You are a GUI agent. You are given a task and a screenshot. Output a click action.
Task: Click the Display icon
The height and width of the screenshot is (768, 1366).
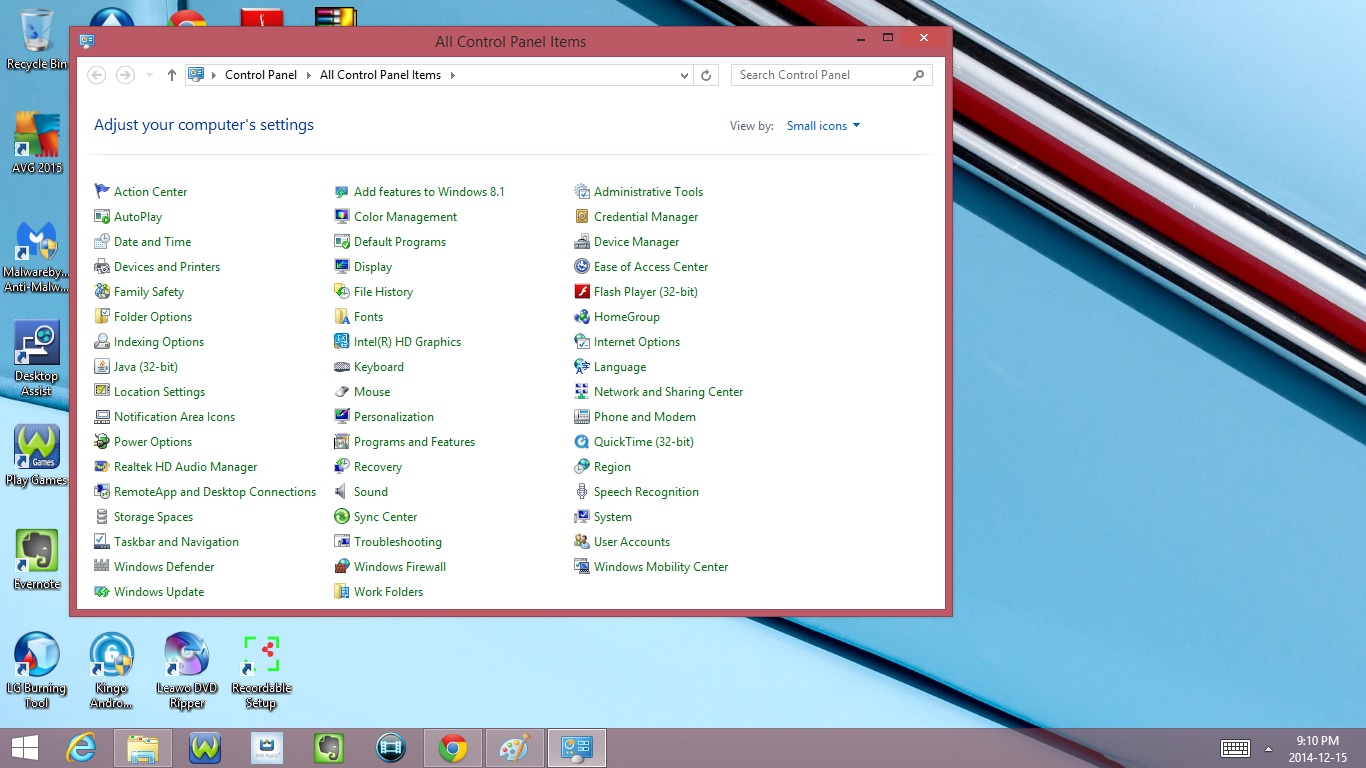[342, 266]
